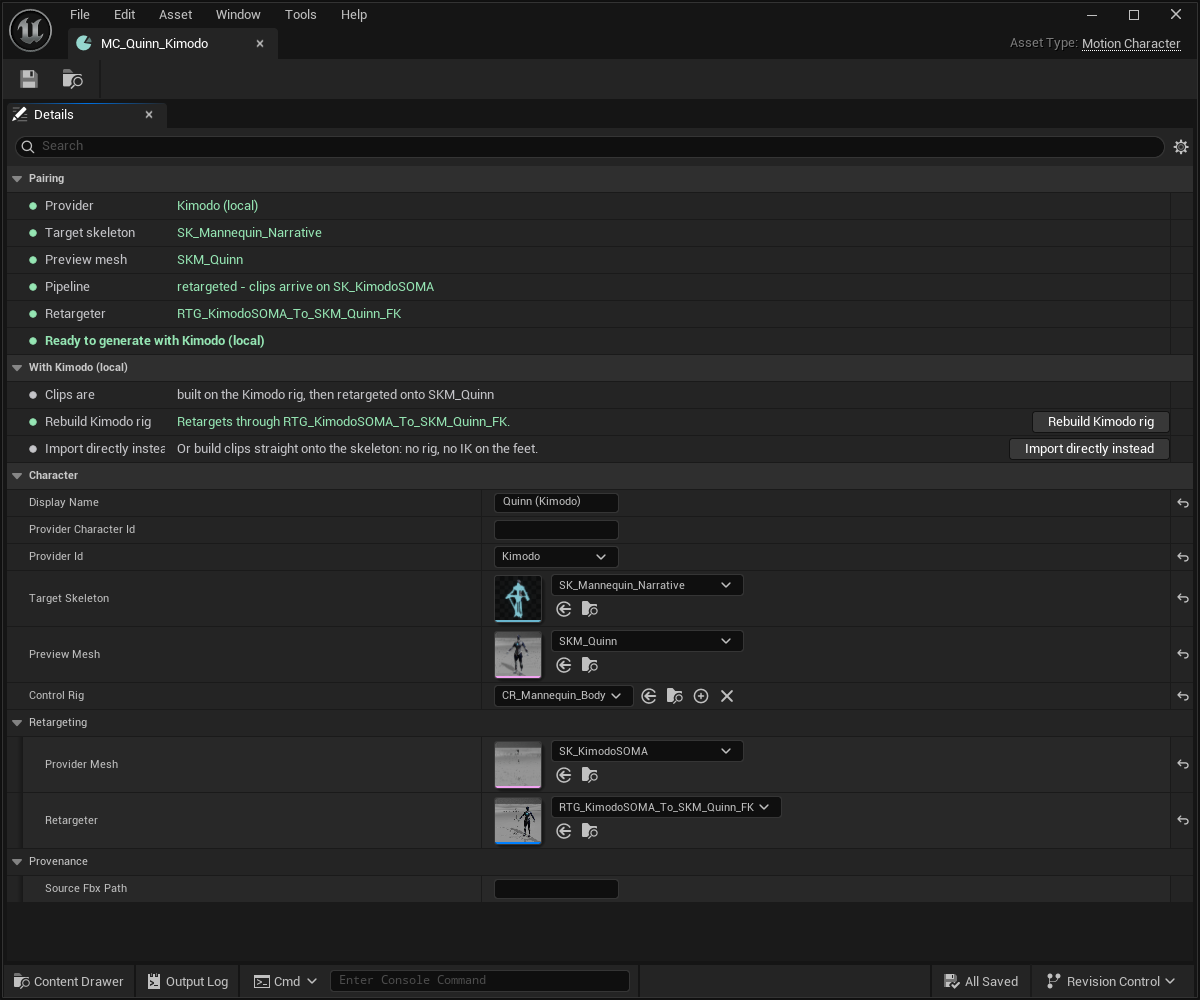Use selected asset for Provider Mesh
The height and width of the screenshot is (1000, 1200).
(564, 775)
